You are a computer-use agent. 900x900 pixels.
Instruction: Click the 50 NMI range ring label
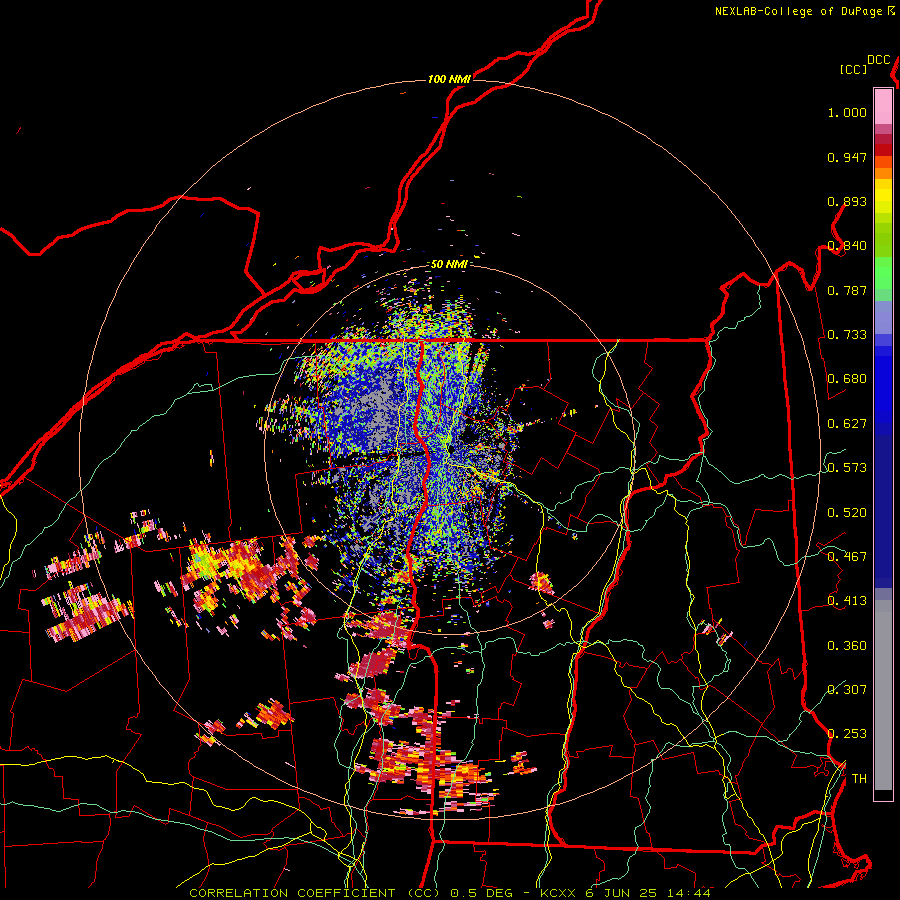pos(449,264)
